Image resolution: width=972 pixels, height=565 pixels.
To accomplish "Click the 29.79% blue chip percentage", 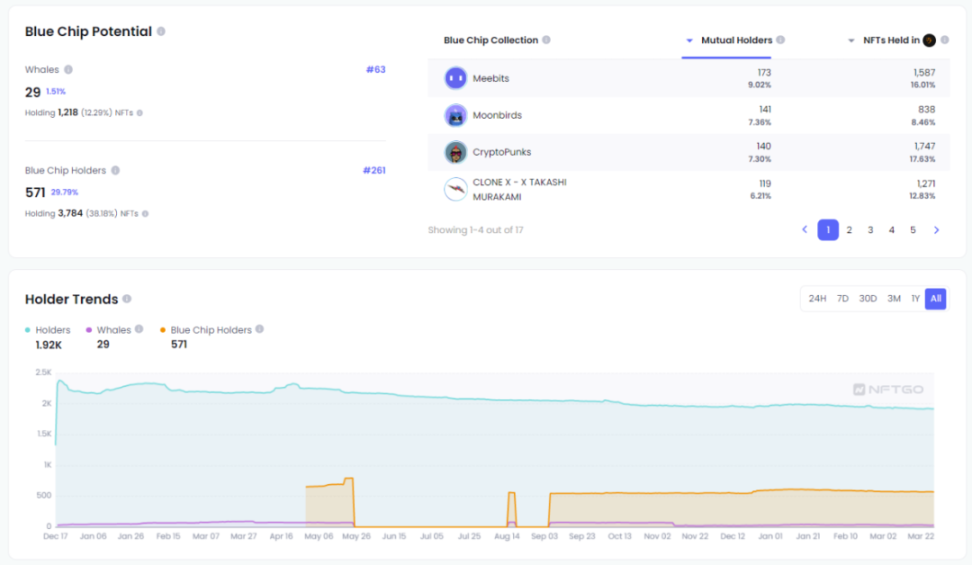I will click(x=64, y=192).
